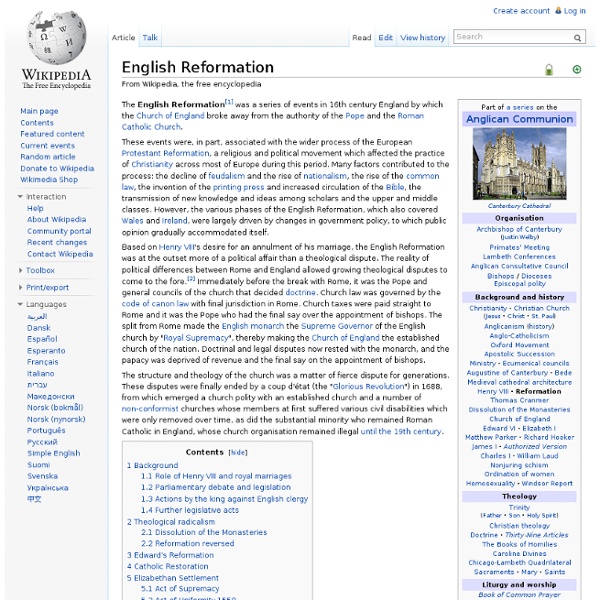The height and width of the screenshot is (600, 600).
Task: Open the Talk tab
Action: 150,38
